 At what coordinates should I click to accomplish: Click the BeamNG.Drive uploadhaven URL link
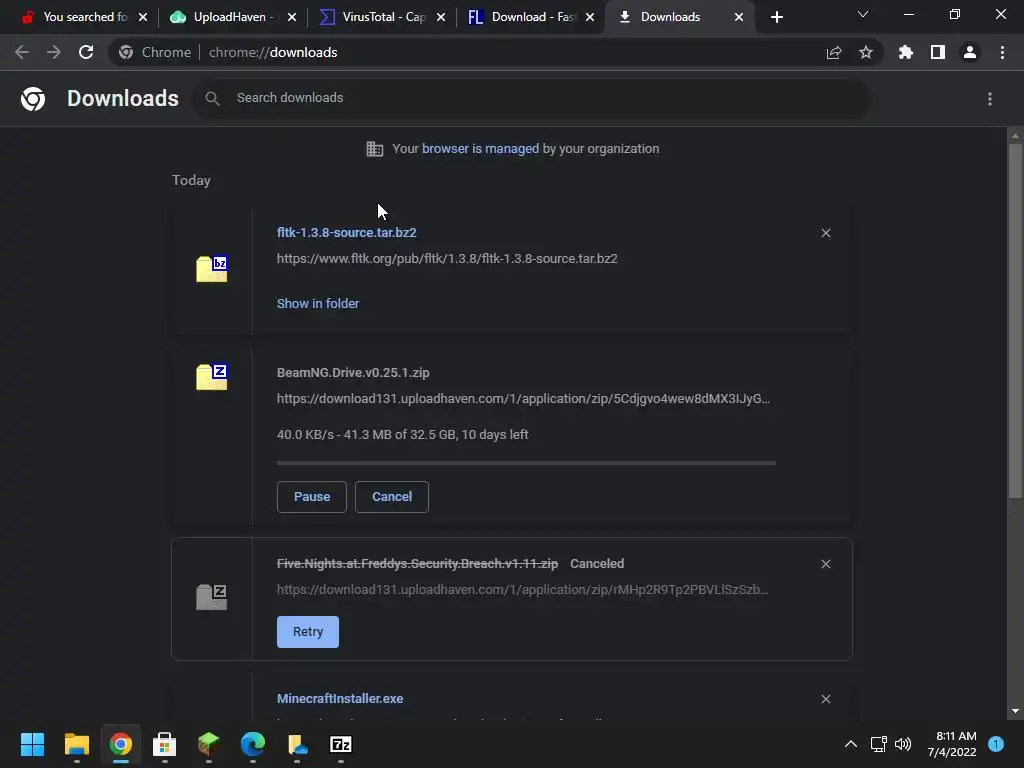[523, 398]
